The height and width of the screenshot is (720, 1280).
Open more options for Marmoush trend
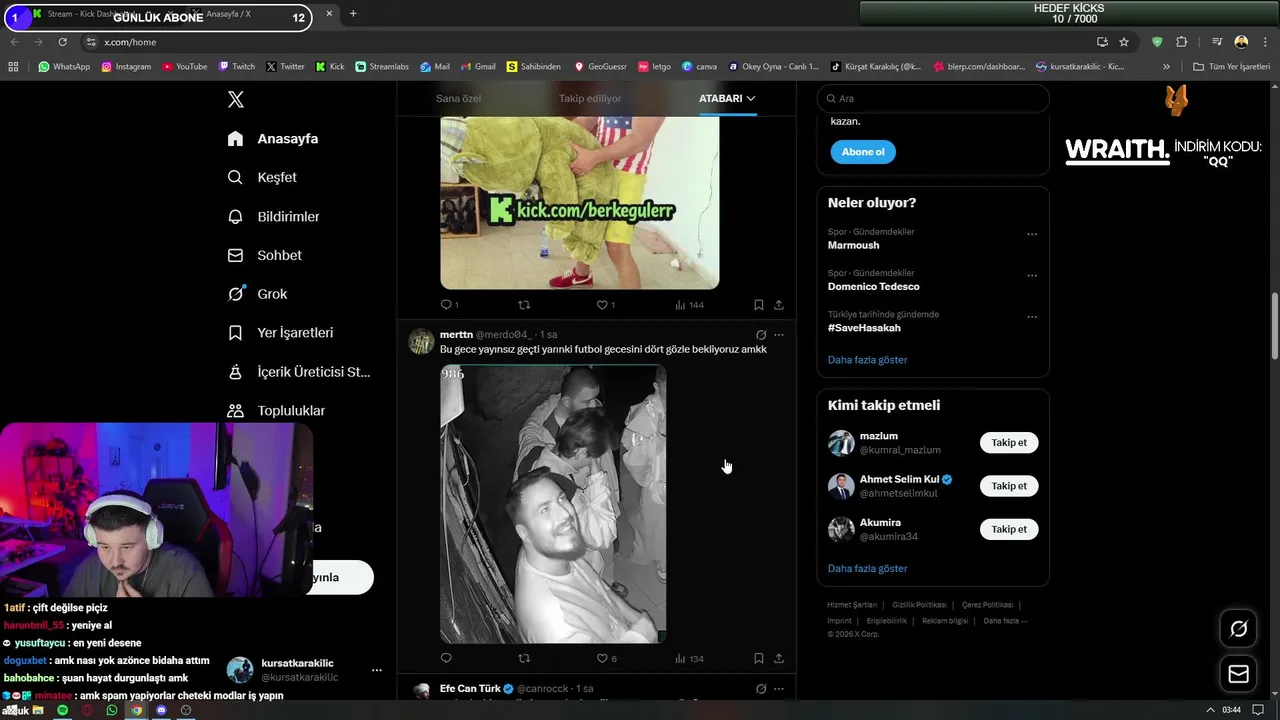1032,234
